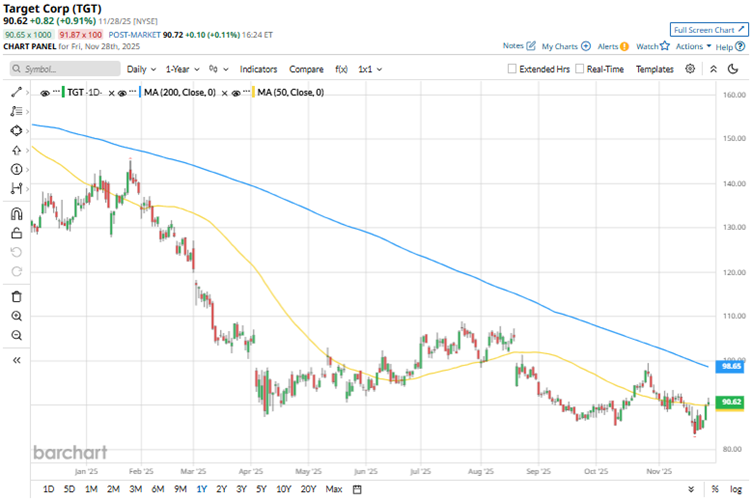This screenshot has height=500, width=752.
Task: Switch to the 5Y time range
Action: (261, 489)
